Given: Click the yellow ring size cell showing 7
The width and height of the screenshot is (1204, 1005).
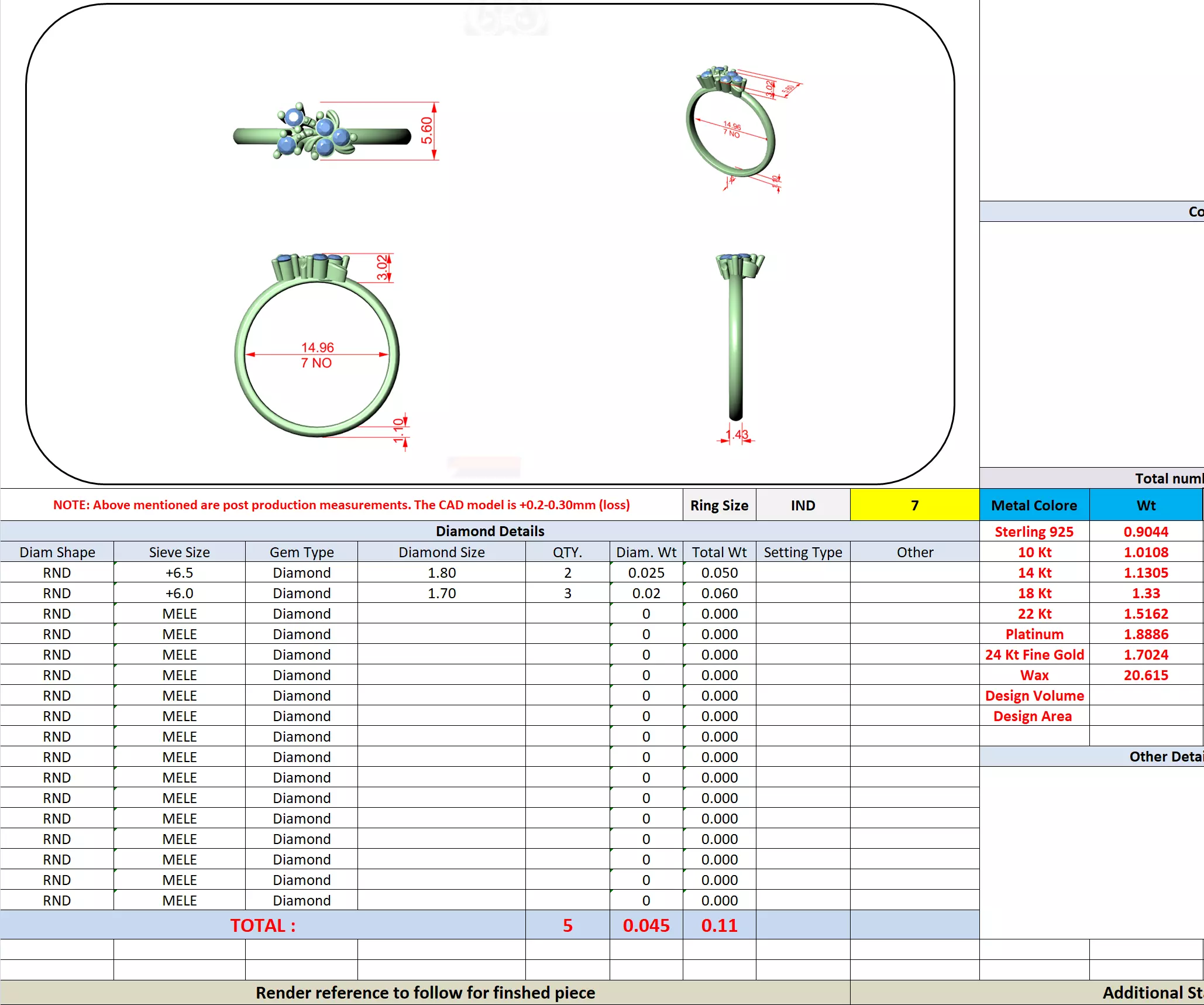Looking at the screenshot, I should tap(914, 505).
